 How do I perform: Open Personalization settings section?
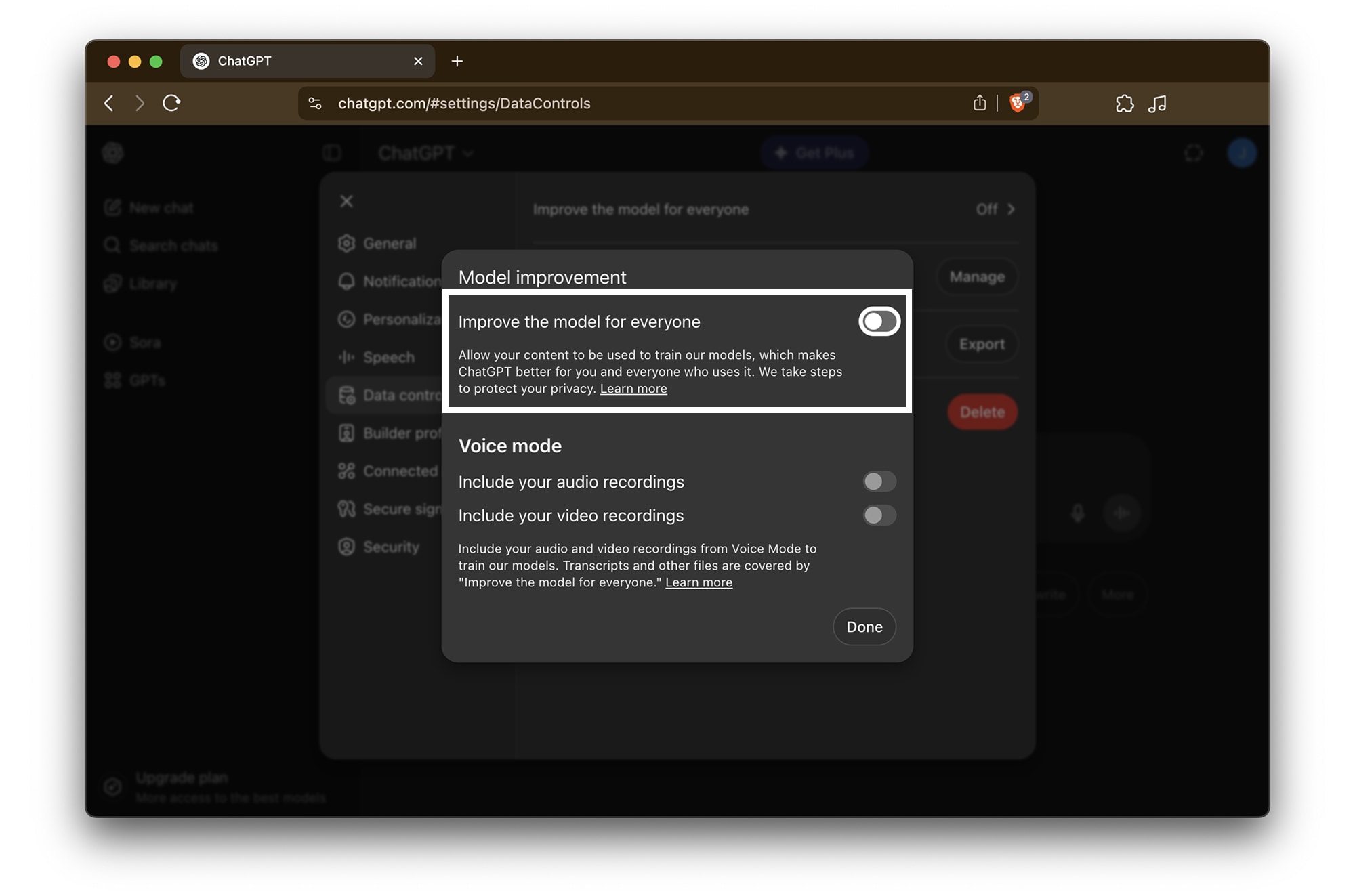390,320
